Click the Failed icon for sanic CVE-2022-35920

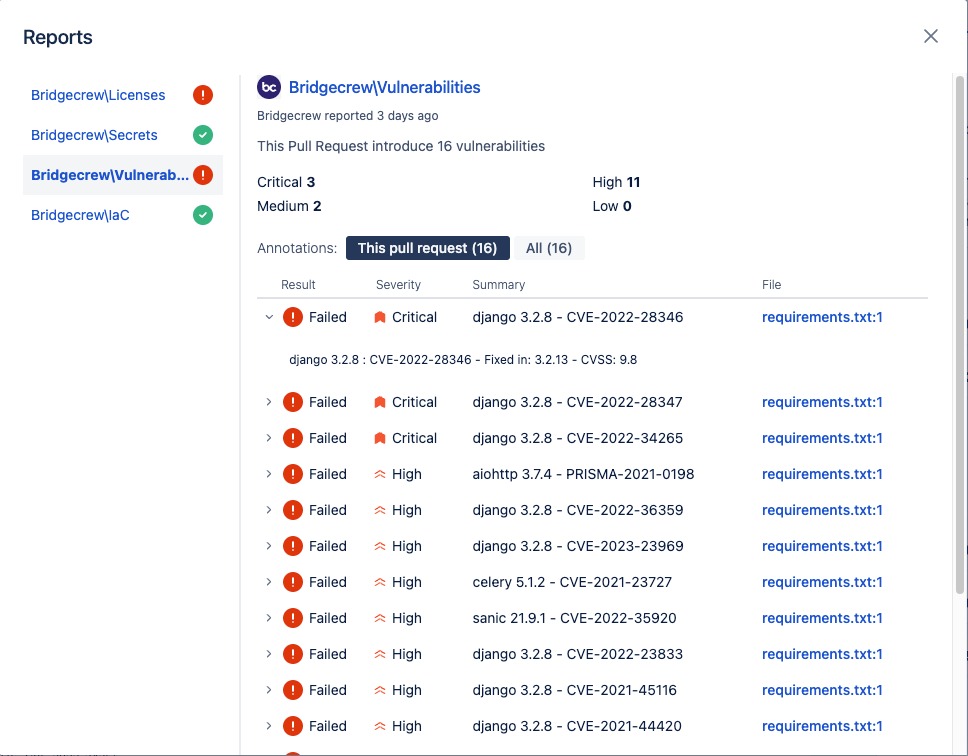pos(293,618)
